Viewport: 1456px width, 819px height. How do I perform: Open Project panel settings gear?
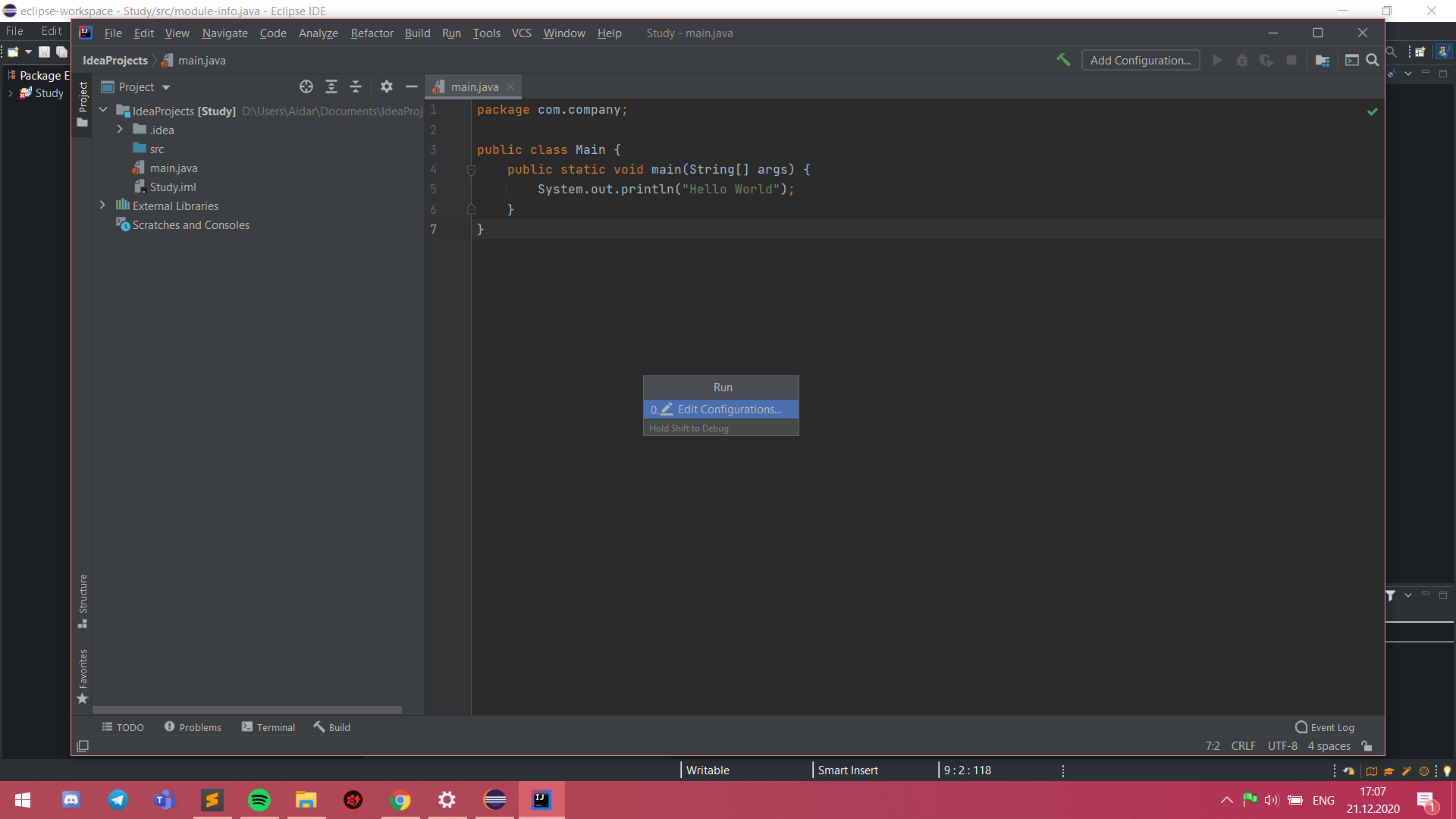pos(387,86)
